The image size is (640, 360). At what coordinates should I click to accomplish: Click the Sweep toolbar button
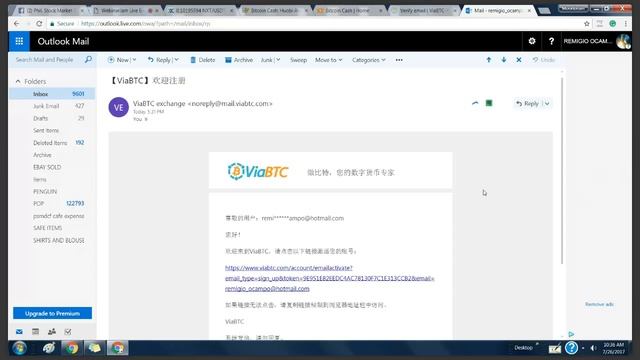298,60
